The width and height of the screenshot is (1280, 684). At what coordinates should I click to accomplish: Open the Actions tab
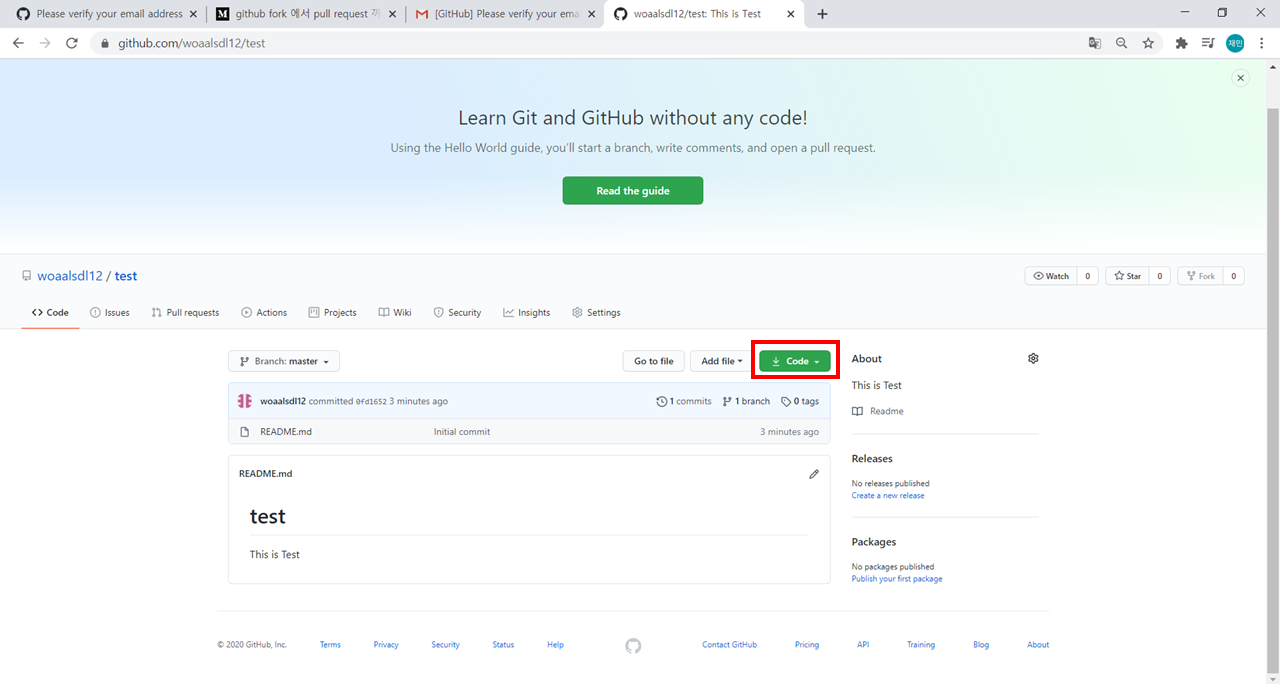pos(264,312)
